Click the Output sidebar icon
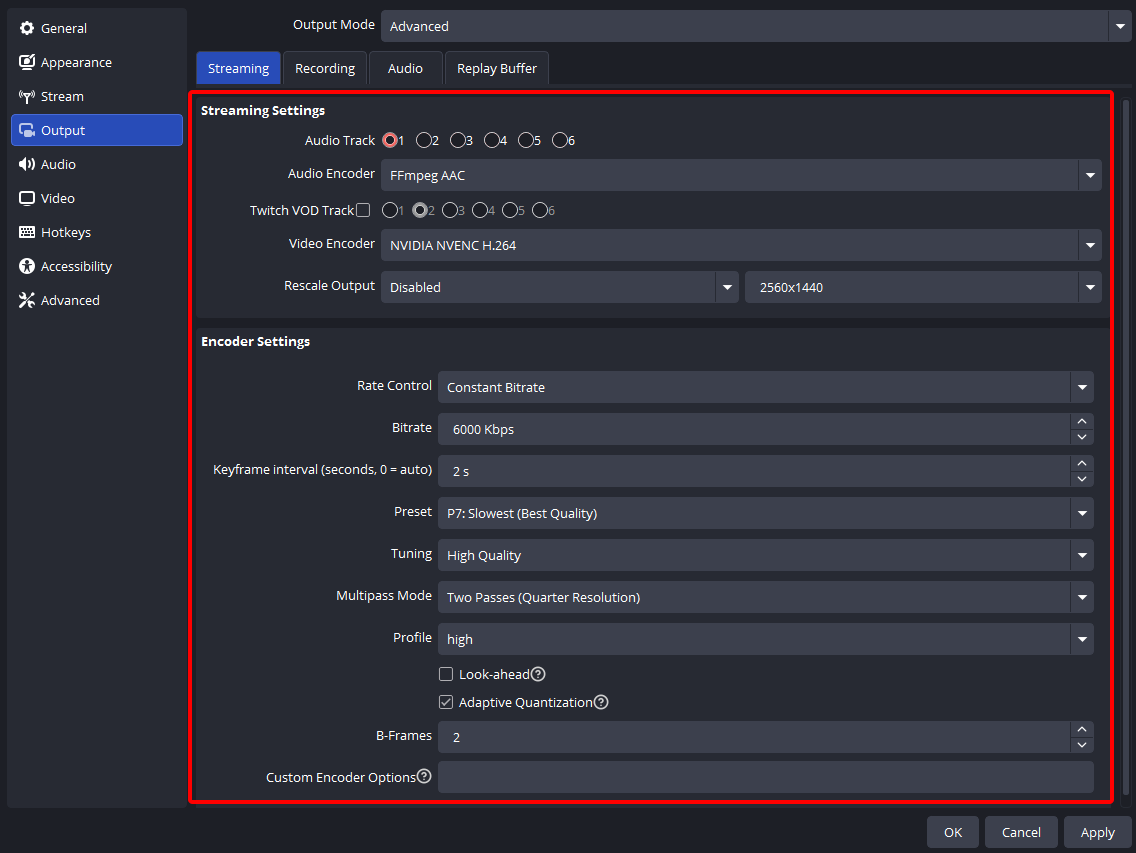1136x853 pixels. click(27, 130)
